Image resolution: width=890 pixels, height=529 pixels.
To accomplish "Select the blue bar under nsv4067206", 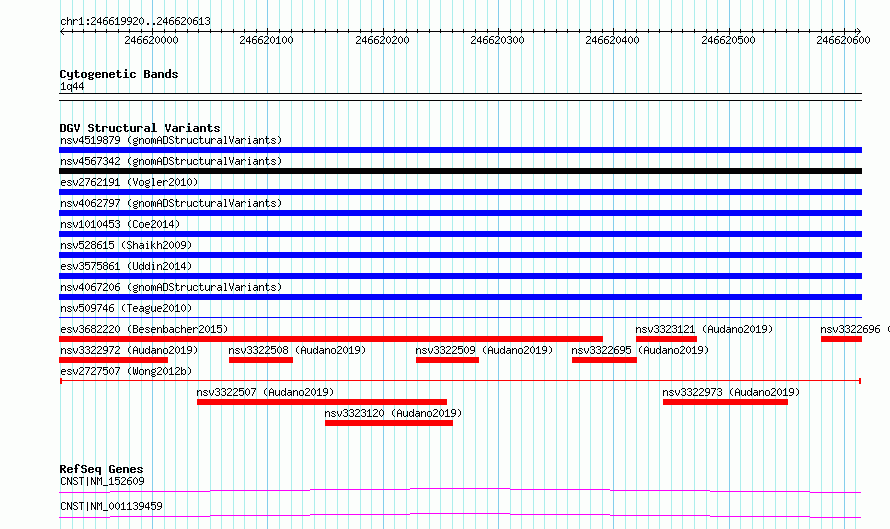I will point(460,297).
